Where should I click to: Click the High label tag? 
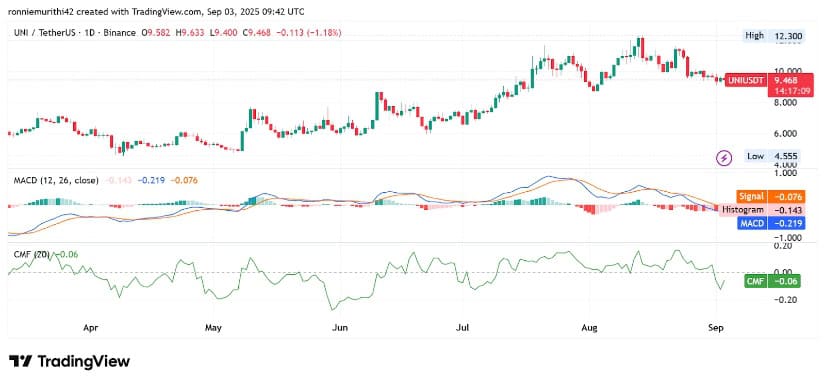[x=753, y=36]
